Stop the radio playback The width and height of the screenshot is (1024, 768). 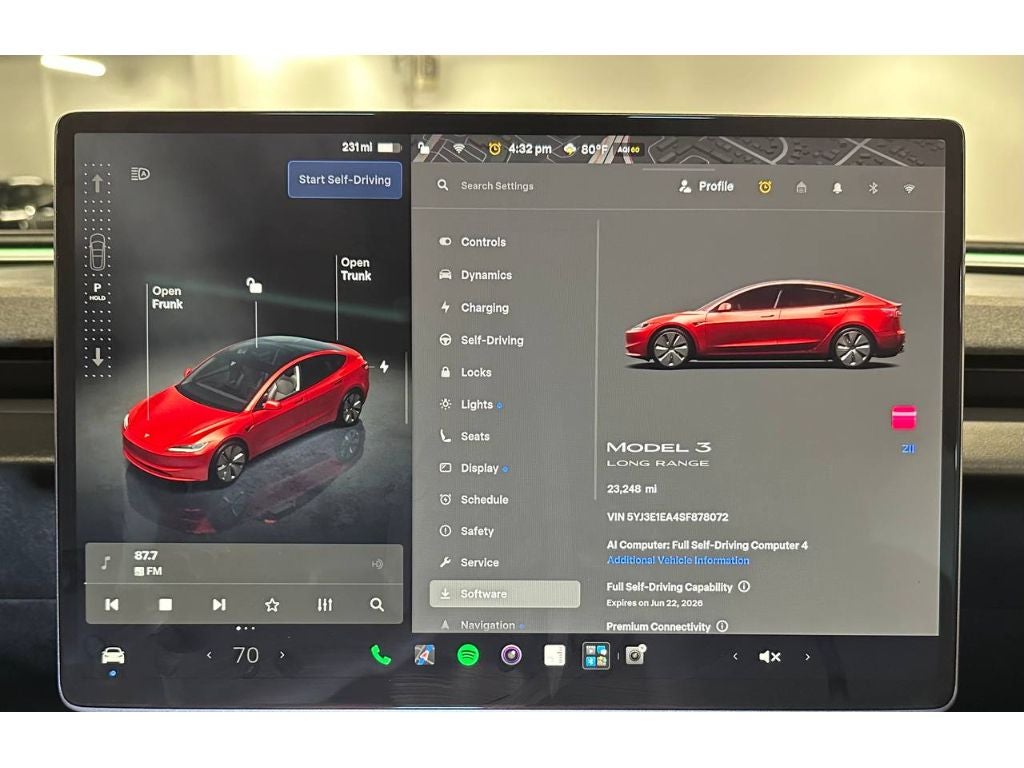[x=165, y=605]
